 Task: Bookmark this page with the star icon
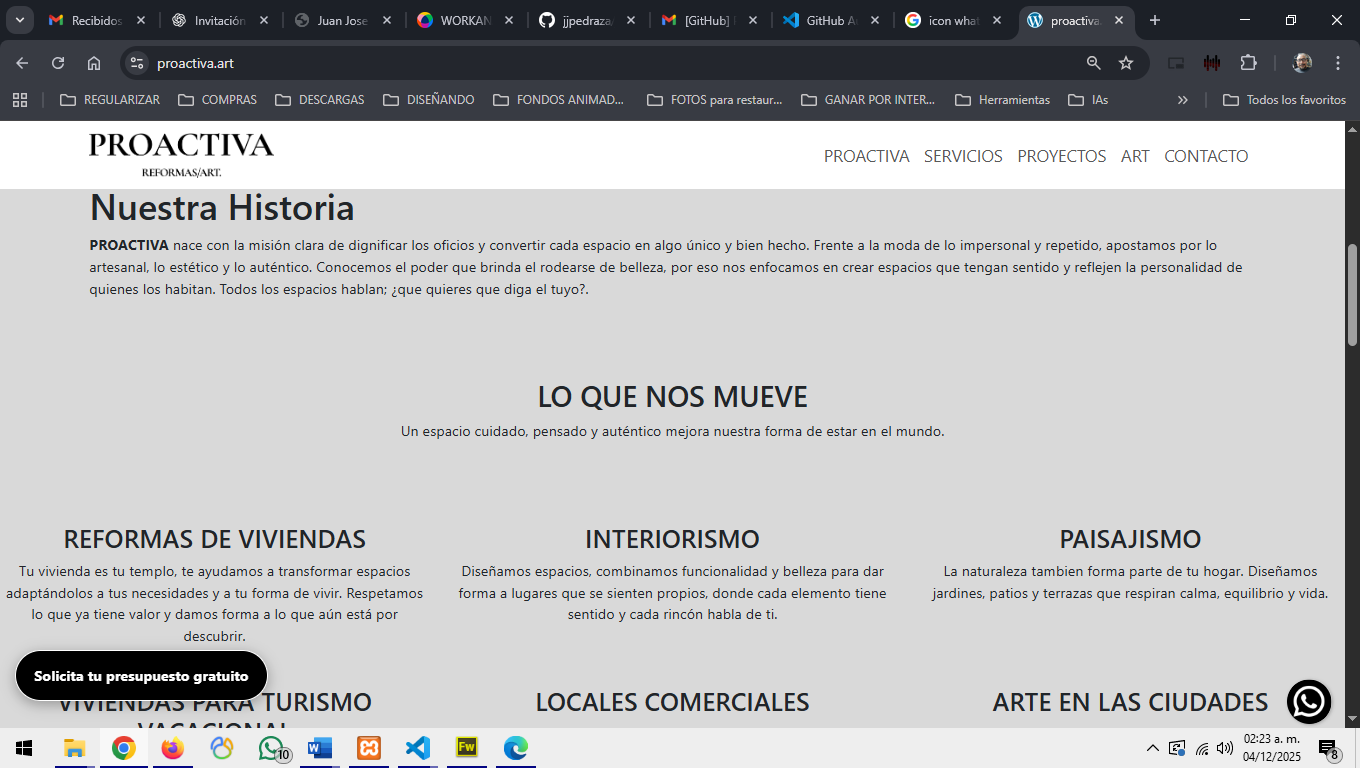click(1126, 63)
